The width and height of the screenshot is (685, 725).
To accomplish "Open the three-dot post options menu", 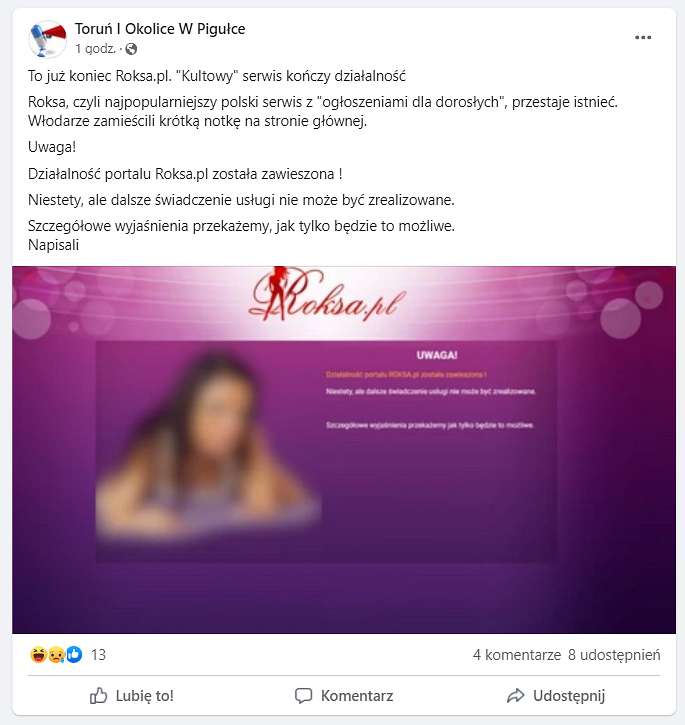I will click(643, 37).
